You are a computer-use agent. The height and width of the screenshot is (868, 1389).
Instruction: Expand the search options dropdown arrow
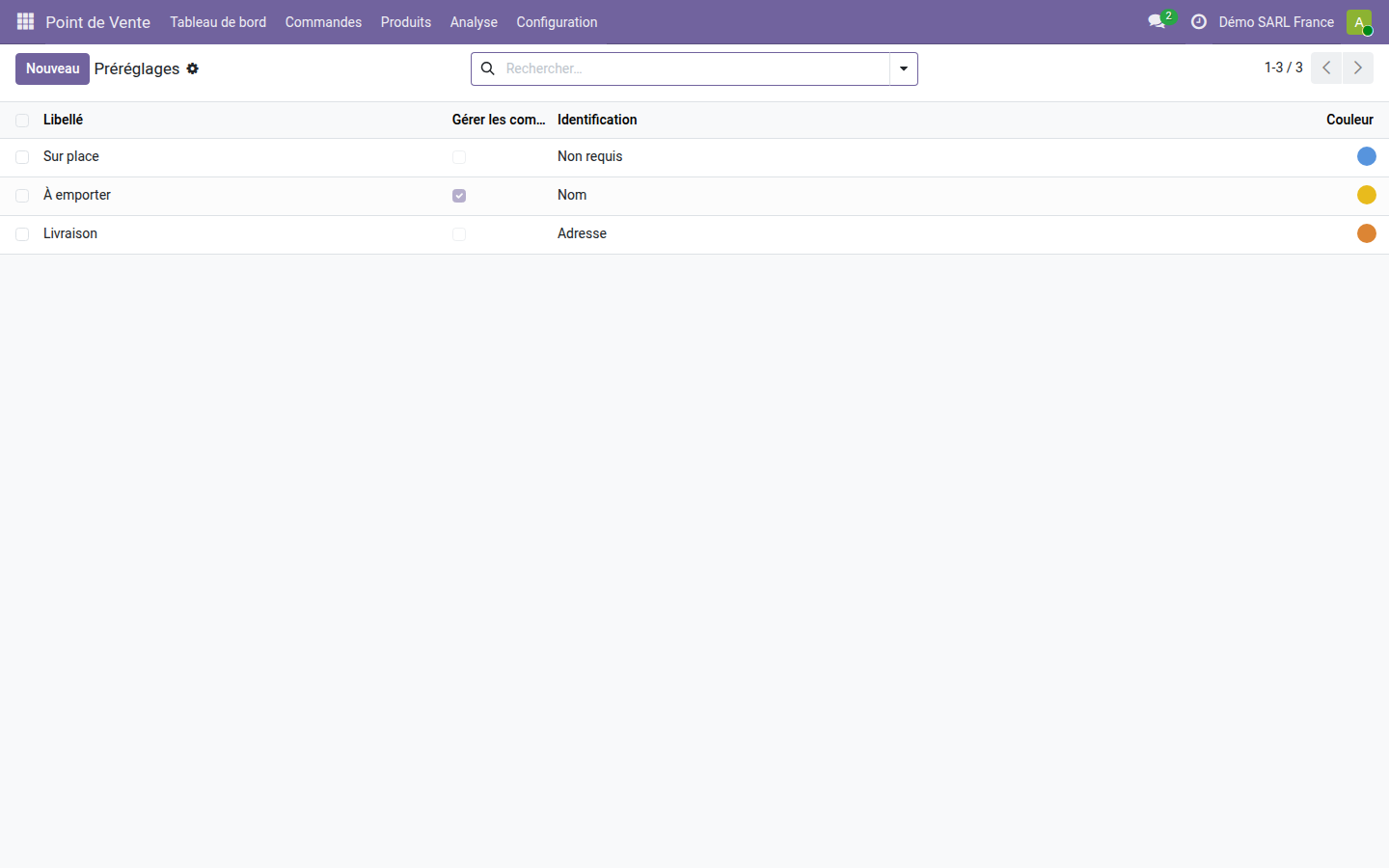904,68
